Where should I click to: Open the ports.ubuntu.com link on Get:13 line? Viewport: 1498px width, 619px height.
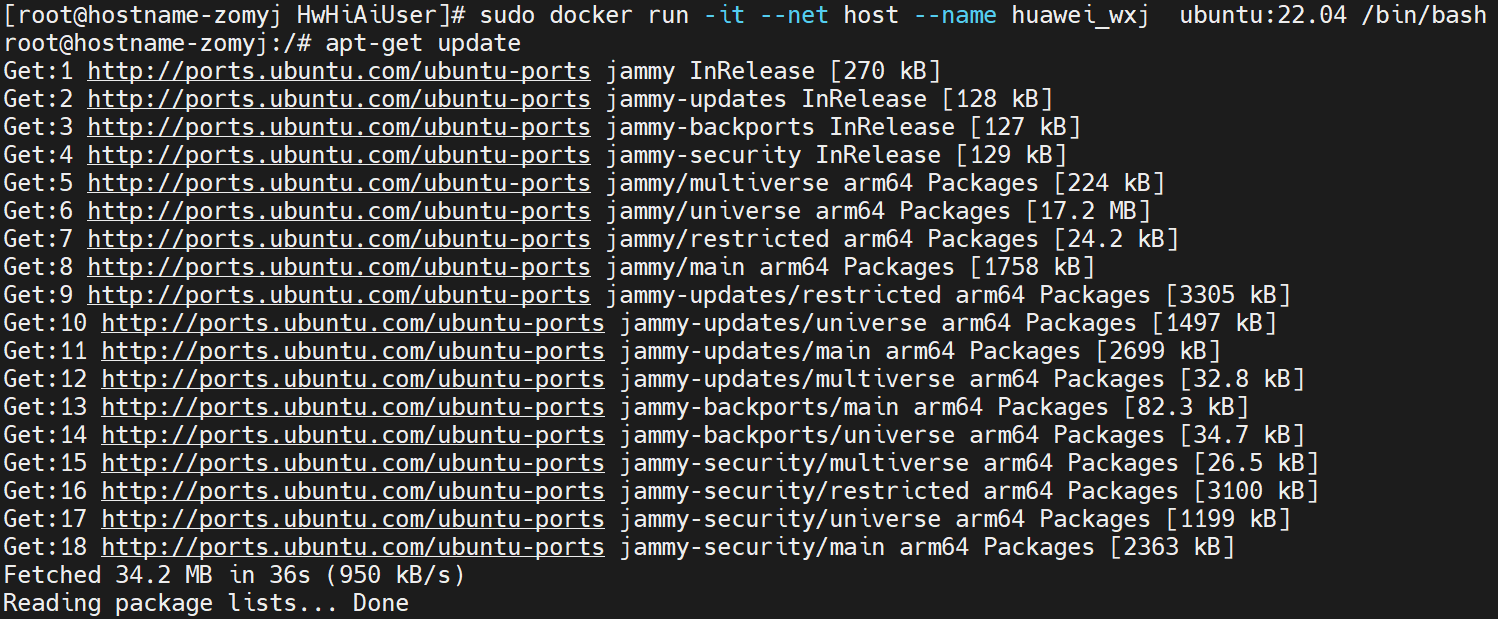(353, 407)
